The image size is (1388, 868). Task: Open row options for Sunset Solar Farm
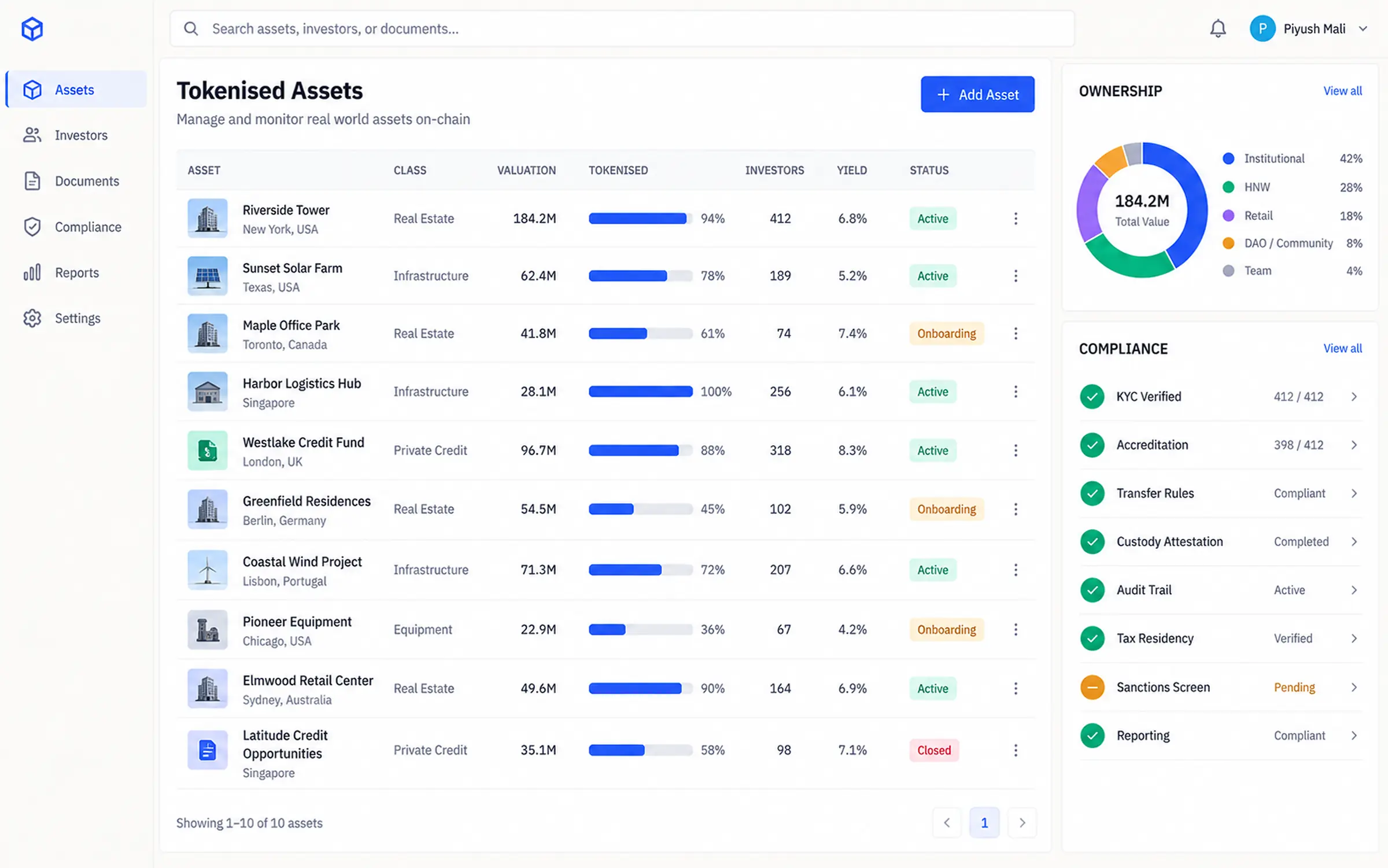pyautogui.click(x=1016, y=276)
